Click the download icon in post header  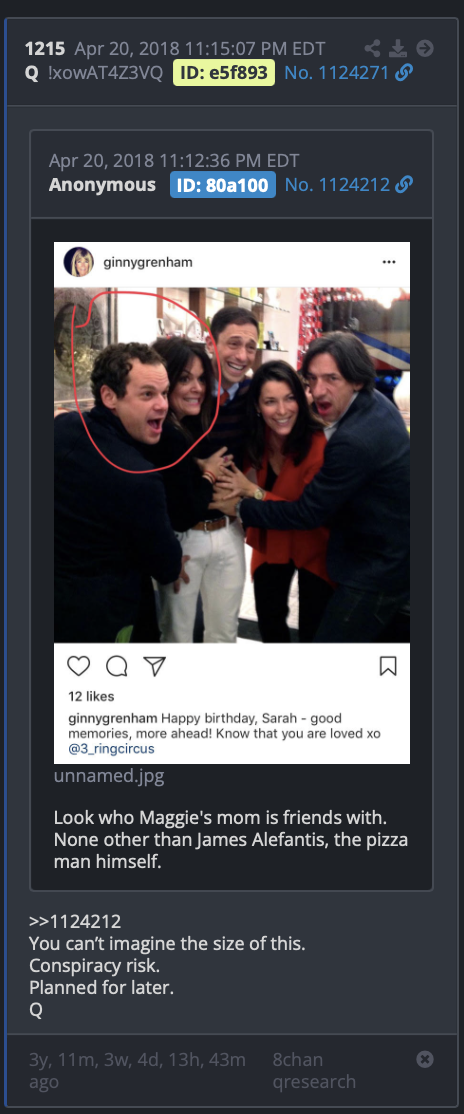click(398, 48)
